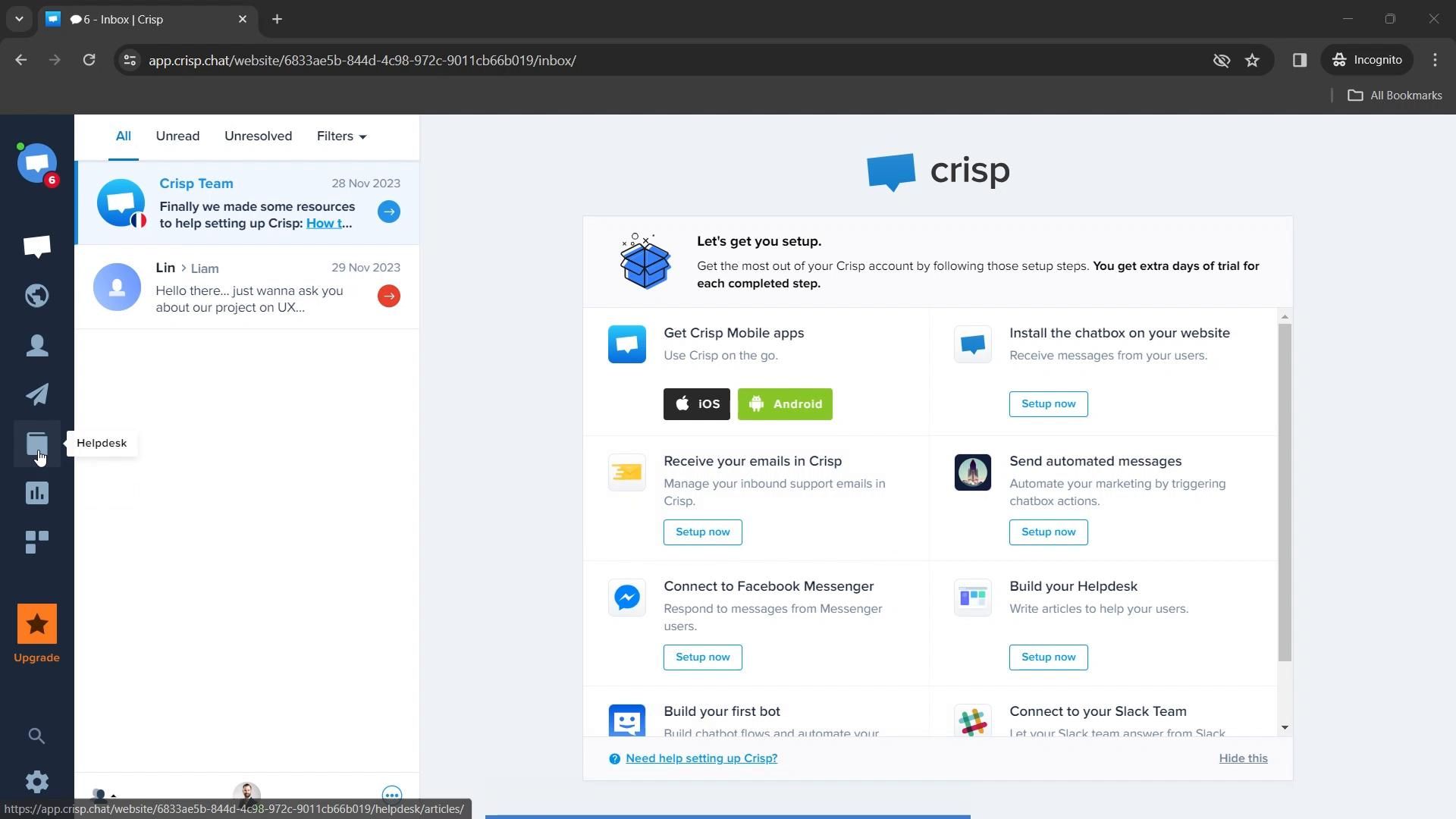
Task: Click the Slack Team icon
Action: 973,720
